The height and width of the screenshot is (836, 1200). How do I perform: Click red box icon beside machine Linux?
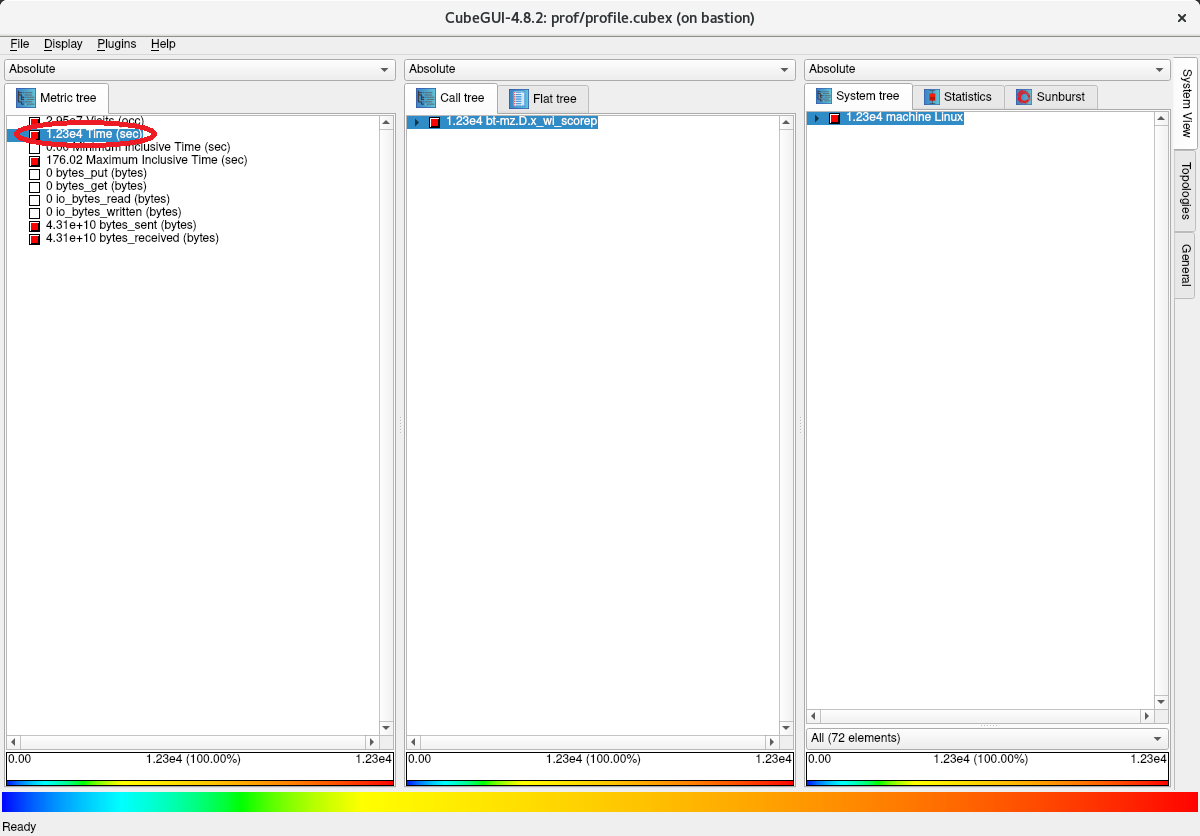(x=834, y=118)
